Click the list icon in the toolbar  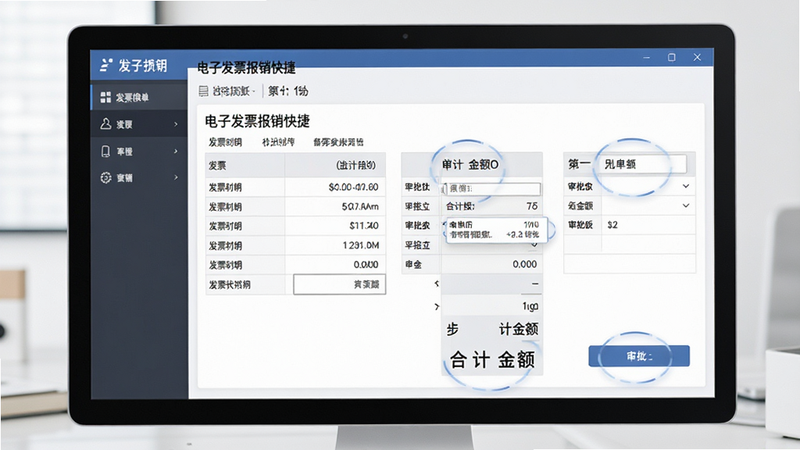pos(204,91)
